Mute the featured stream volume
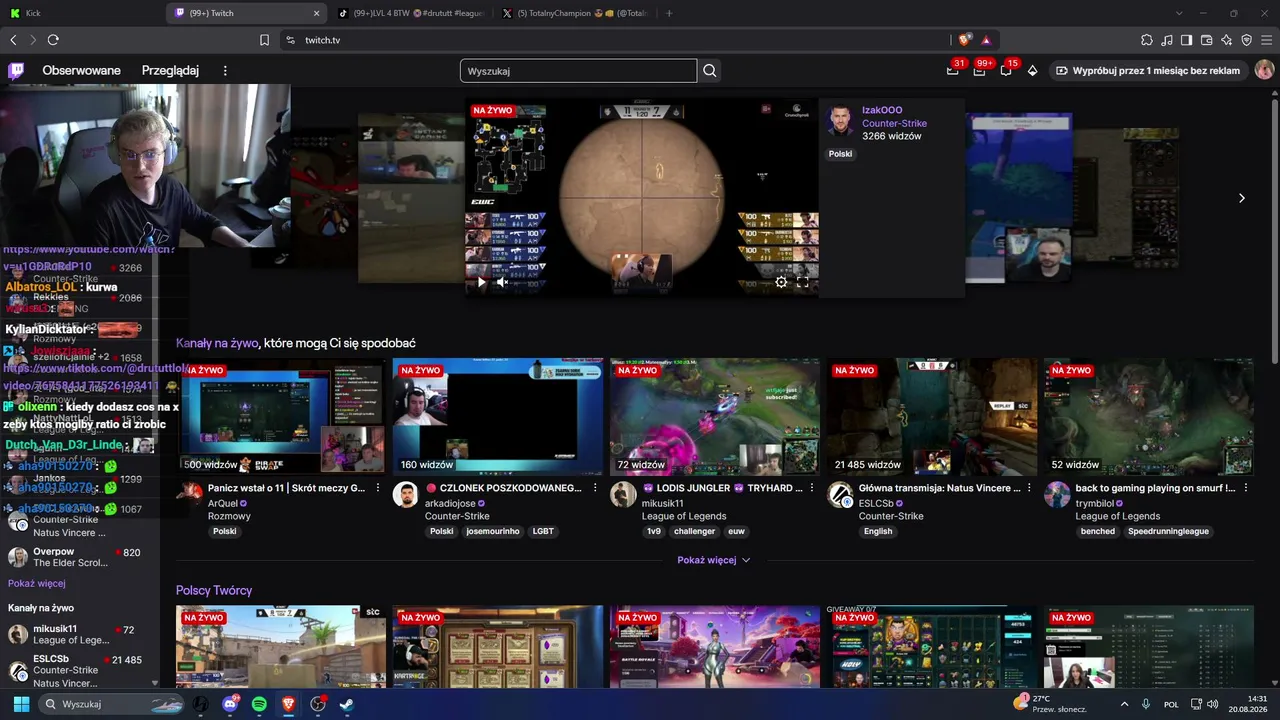 pos(502,282)
